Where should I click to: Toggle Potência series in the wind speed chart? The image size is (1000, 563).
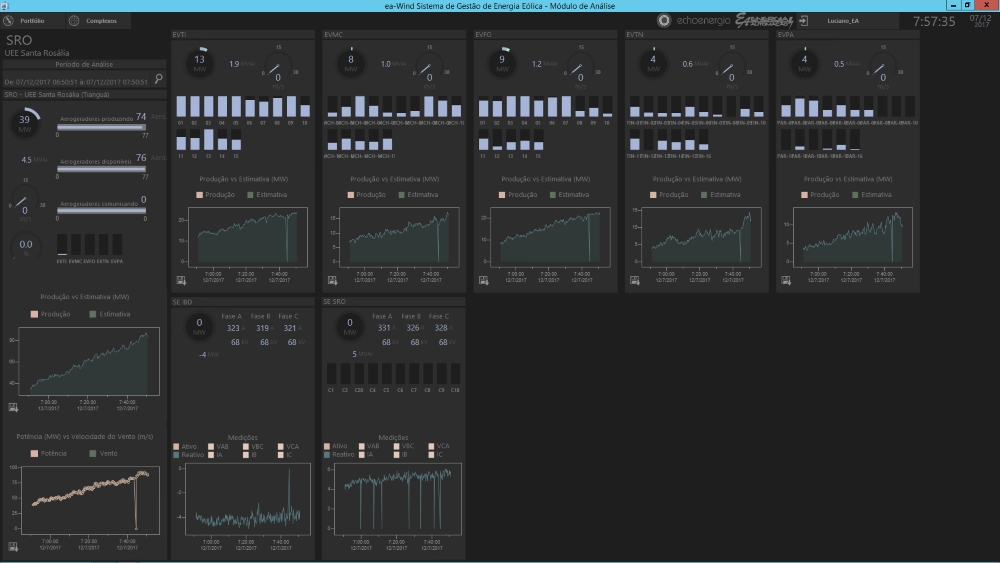48,453
